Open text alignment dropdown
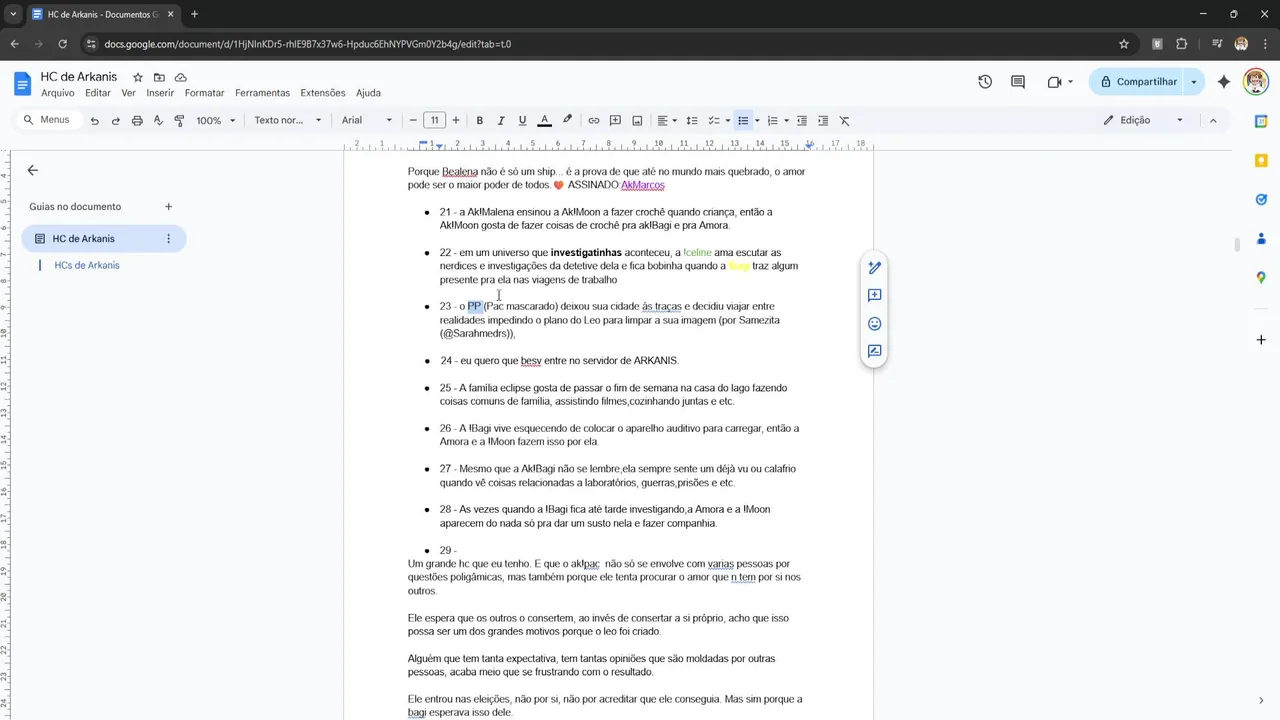 pos(667,120)
